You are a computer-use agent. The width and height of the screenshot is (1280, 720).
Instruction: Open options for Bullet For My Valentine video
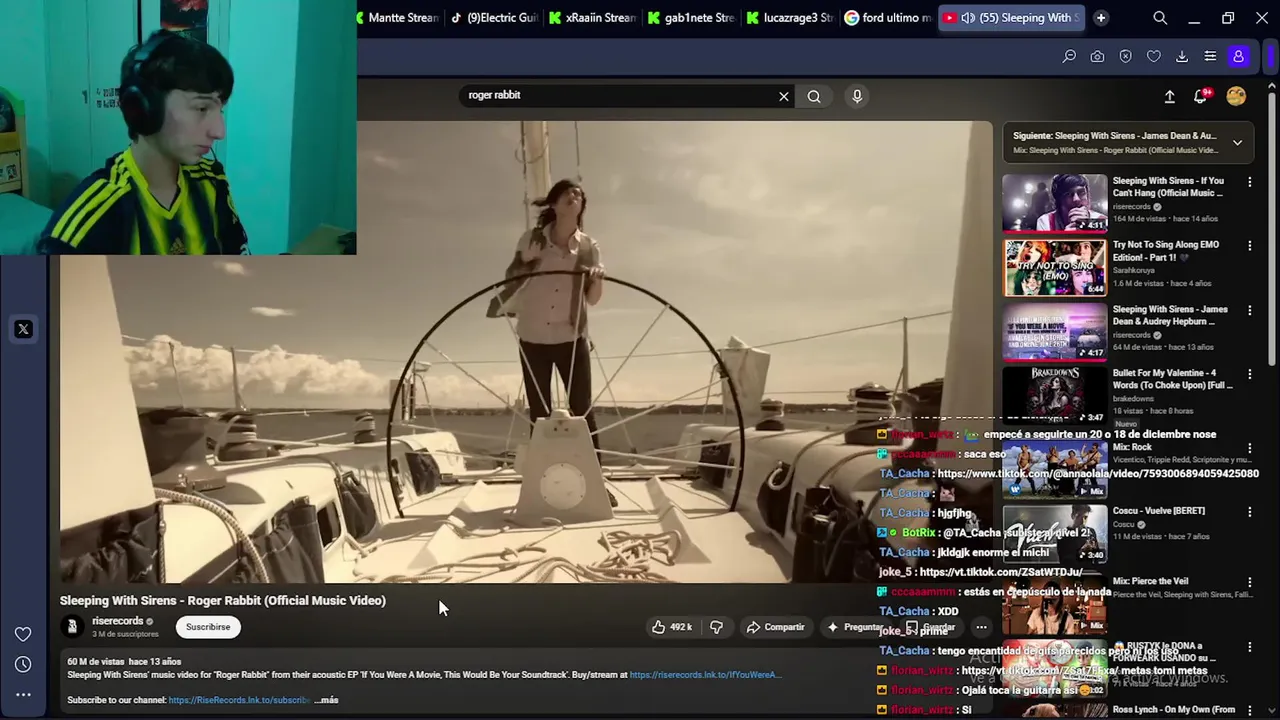tap(1249, 374)
